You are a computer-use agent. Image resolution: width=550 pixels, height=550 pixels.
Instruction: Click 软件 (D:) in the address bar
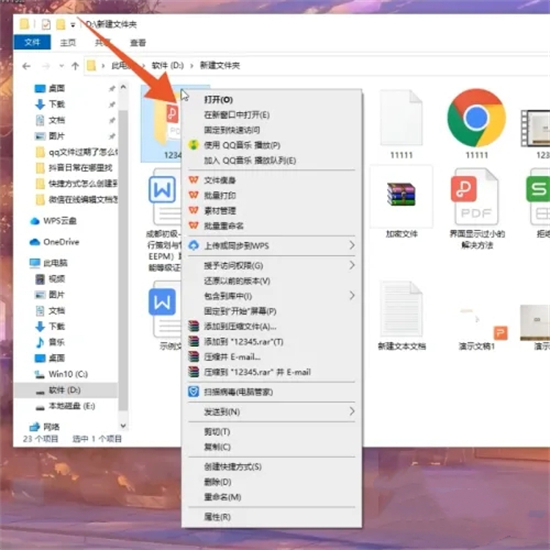167,66
